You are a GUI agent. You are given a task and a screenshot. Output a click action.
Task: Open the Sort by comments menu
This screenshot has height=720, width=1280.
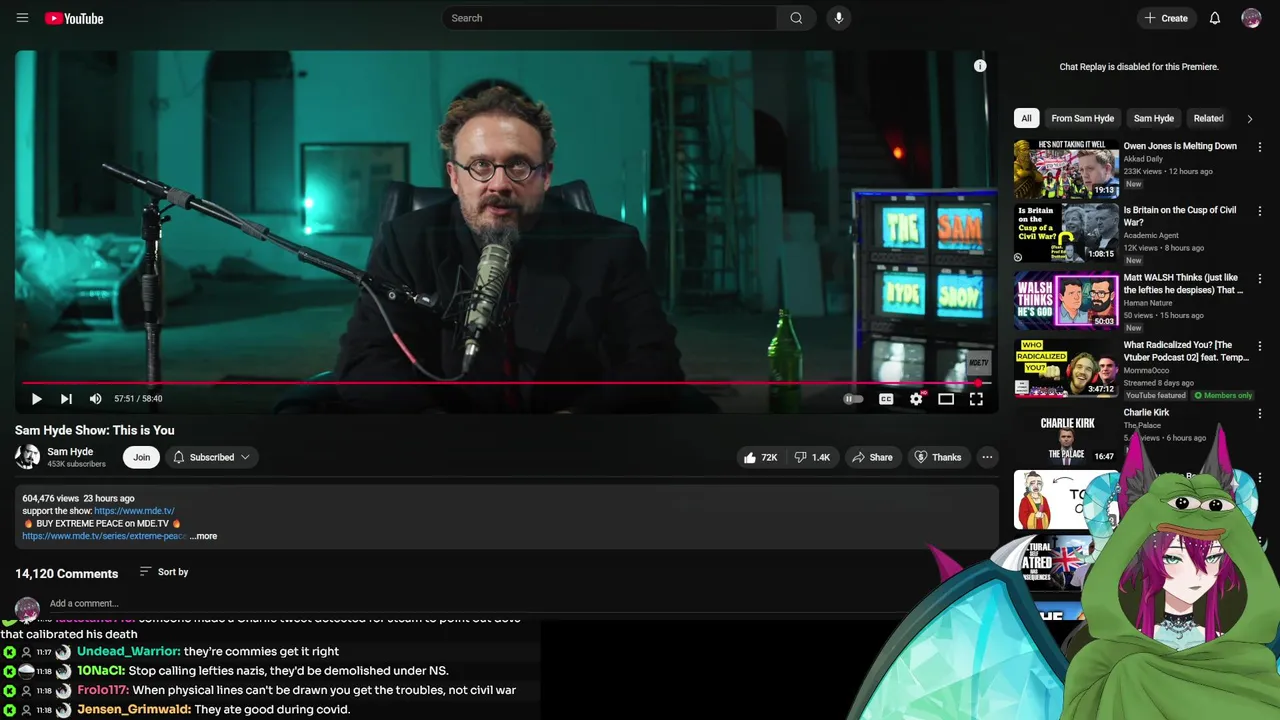pos(164,572)
